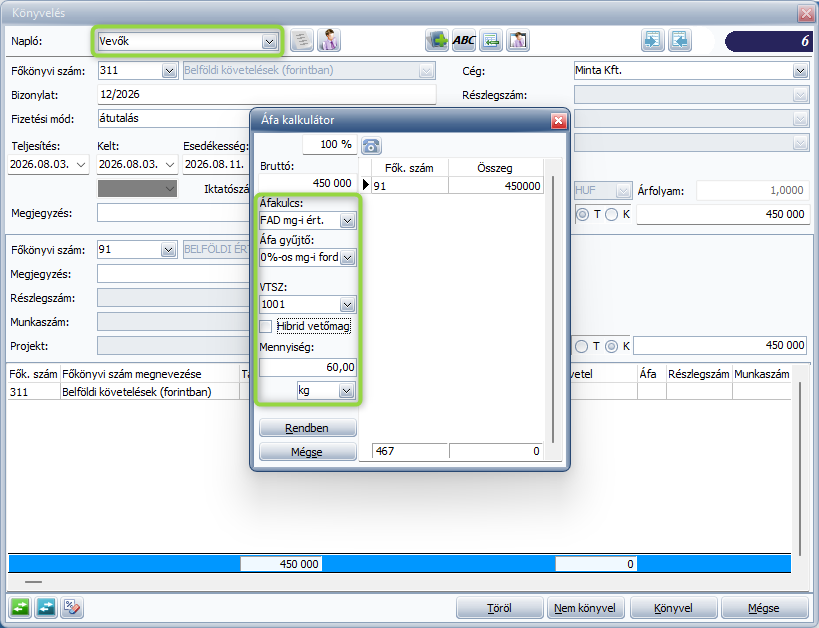The height and width of the screenshot is (628, 819).
Task: Click the person-in-window toolbar icon
Action: coord(518,40)
